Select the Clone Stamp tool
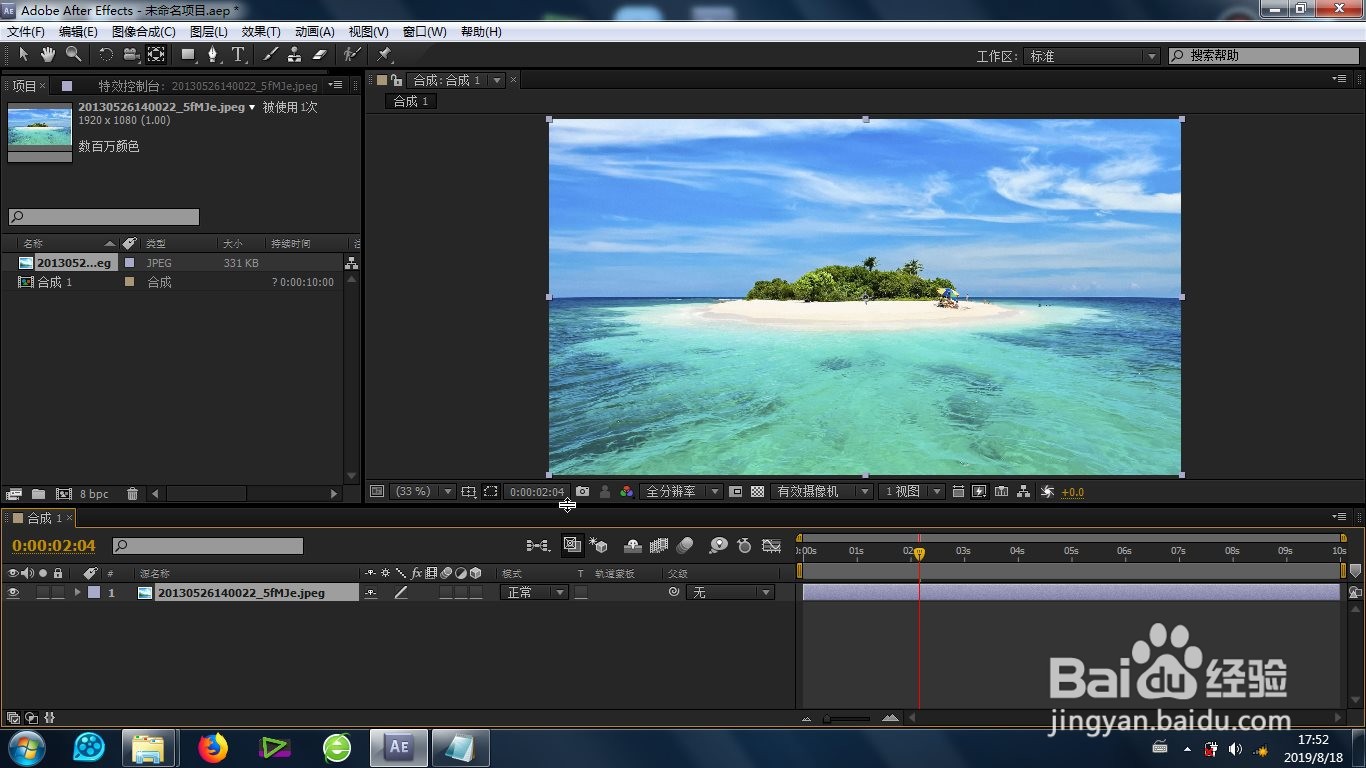Image resolution: width=1366 pixels, height=768 pixels. click(295, 54)
